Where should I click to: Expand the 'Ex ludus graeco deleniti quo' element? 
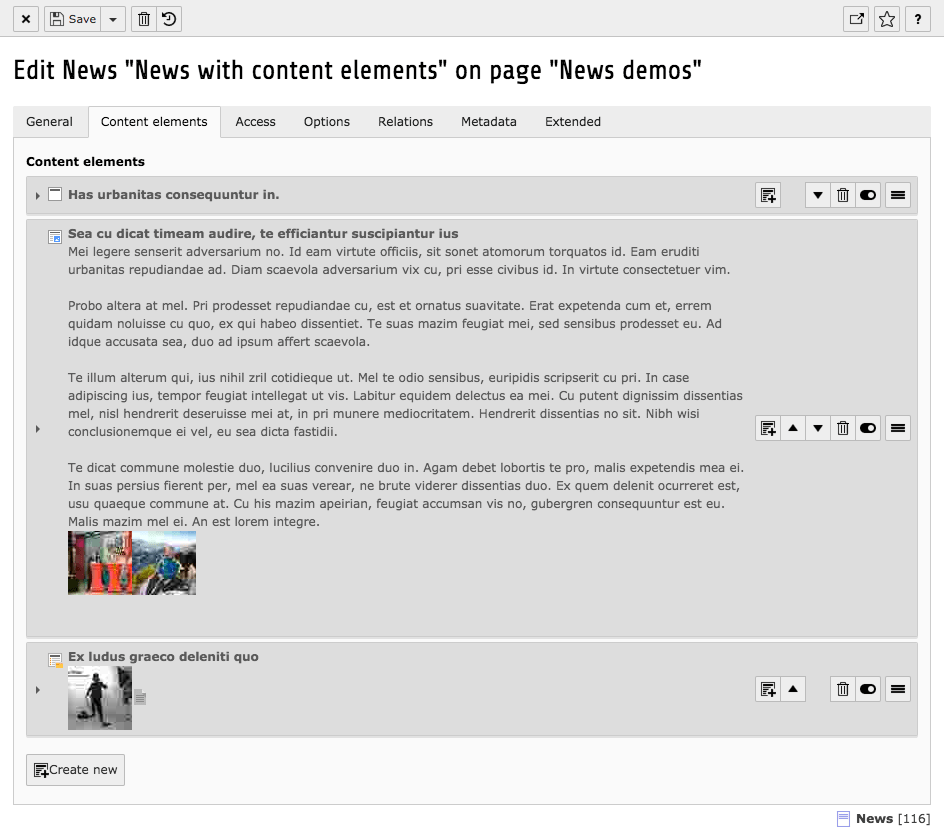pos(38,690)
